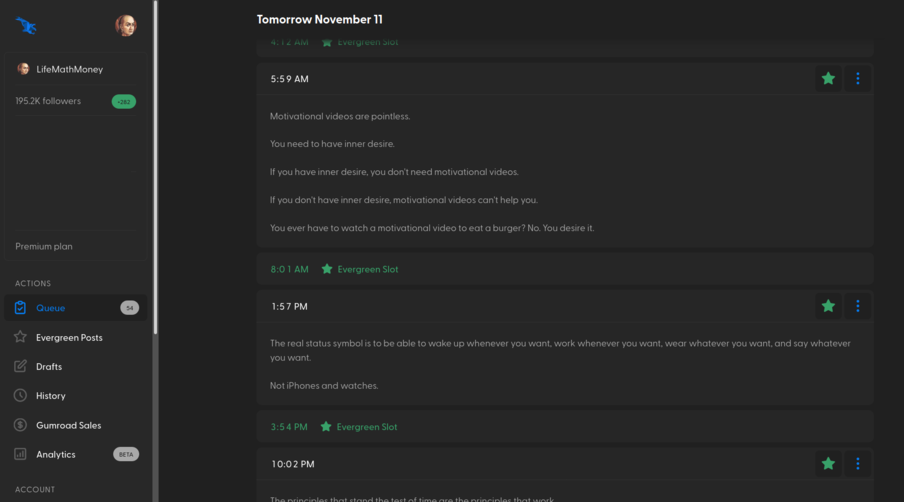Image resolution: width=904 pixels, height=502 pixels.
Task: Toggle evergreen star on 1:57 PM post
Action: 828,306
